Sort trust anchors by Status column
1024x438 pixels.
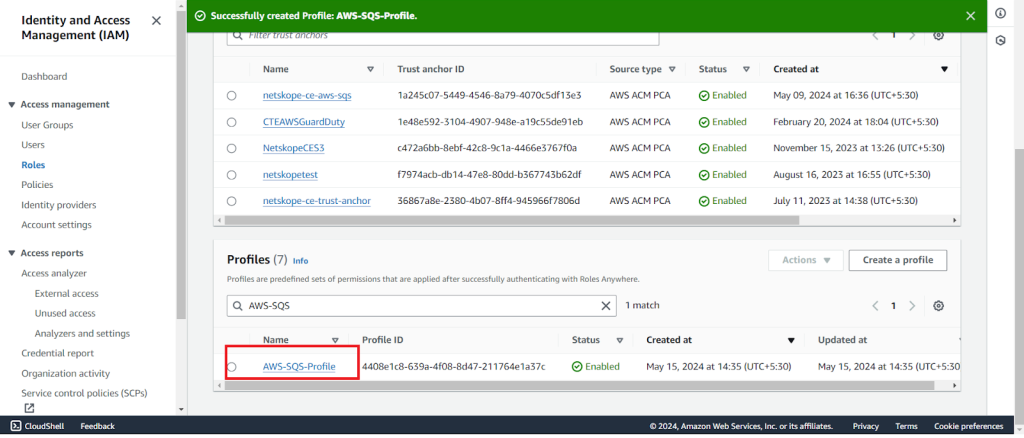(x=746, y=69)
